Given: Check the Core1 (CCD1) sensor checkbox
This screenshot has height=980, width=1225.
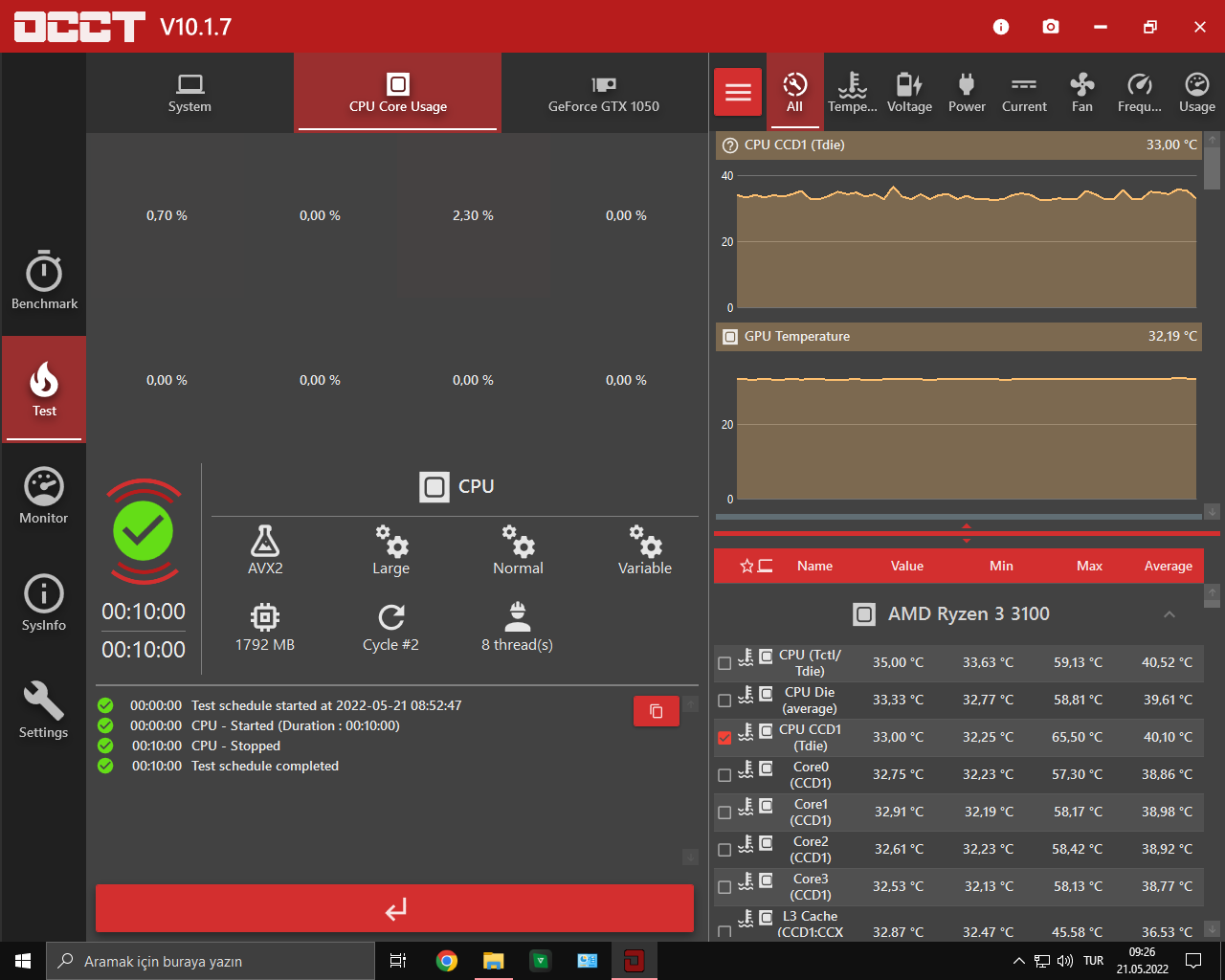Looking at the screenshot, I should click(724, 813).
